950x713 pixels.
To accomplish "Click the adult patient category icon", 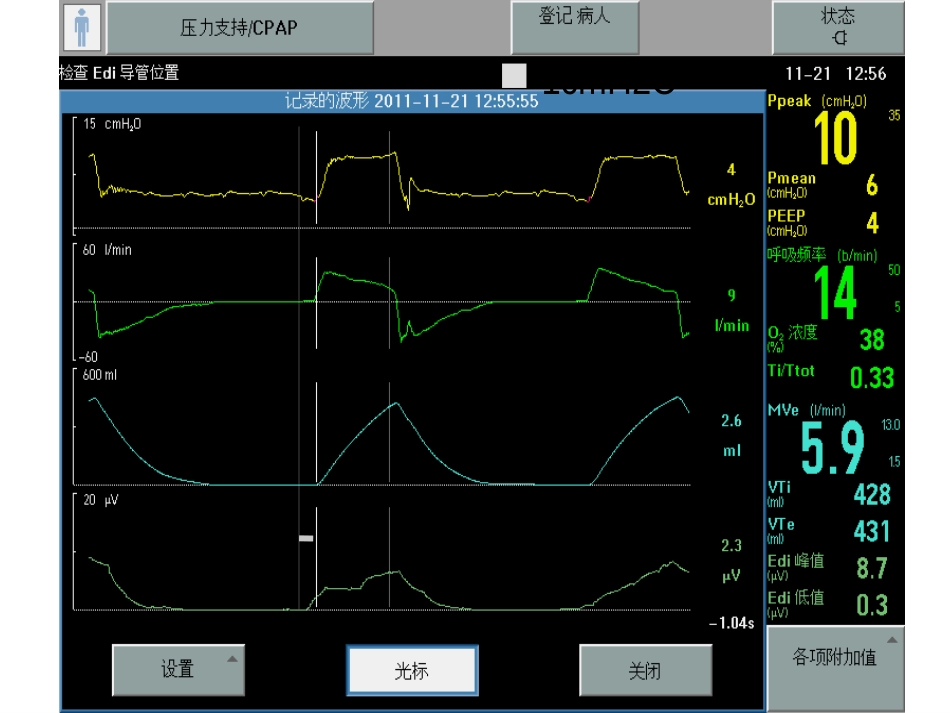I will pyautogui.click(x=82, y=27).
